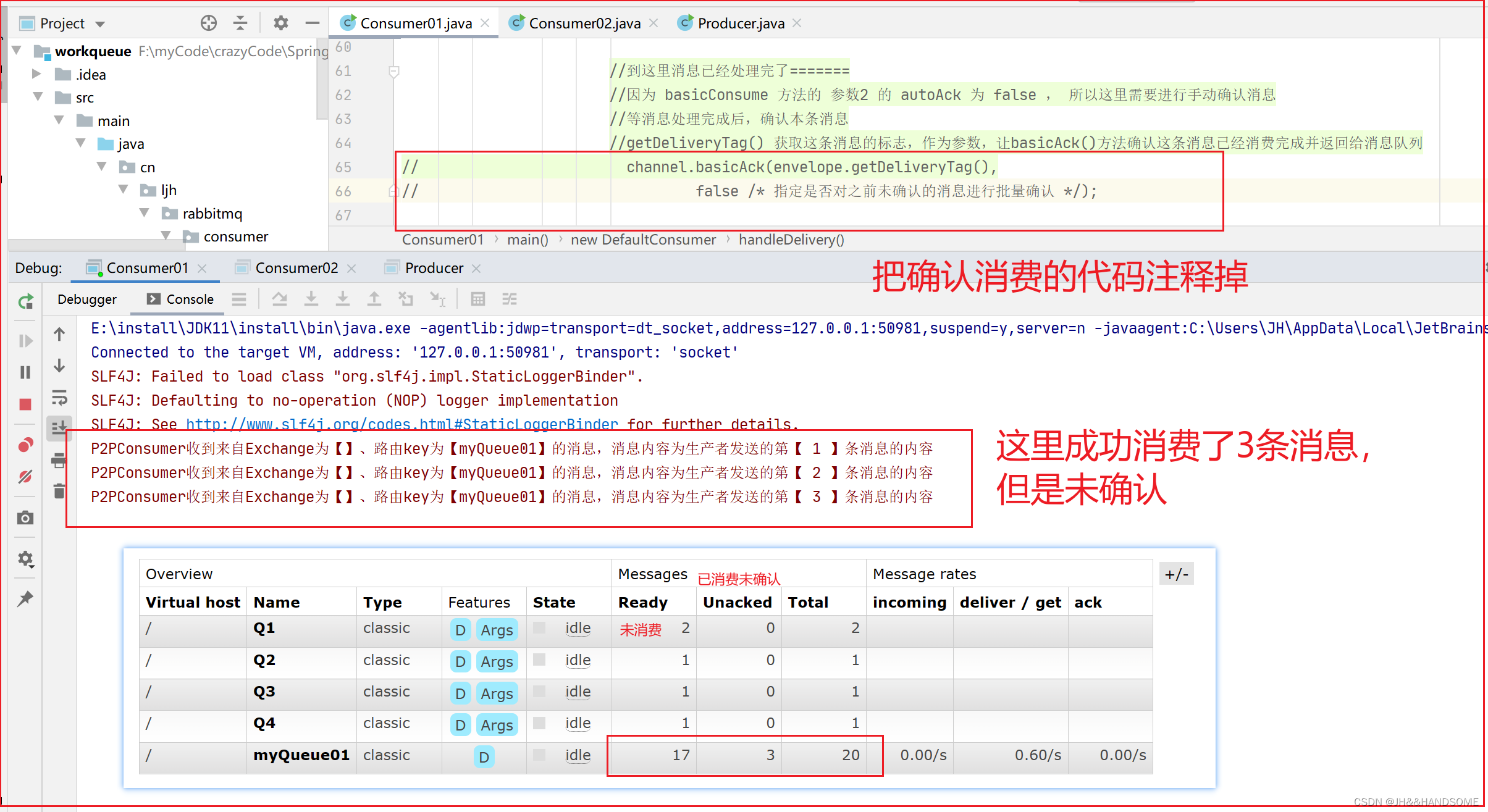The image size is (1488, 812).
Task: Click the Unacked column header
Action: click(738, 603)
